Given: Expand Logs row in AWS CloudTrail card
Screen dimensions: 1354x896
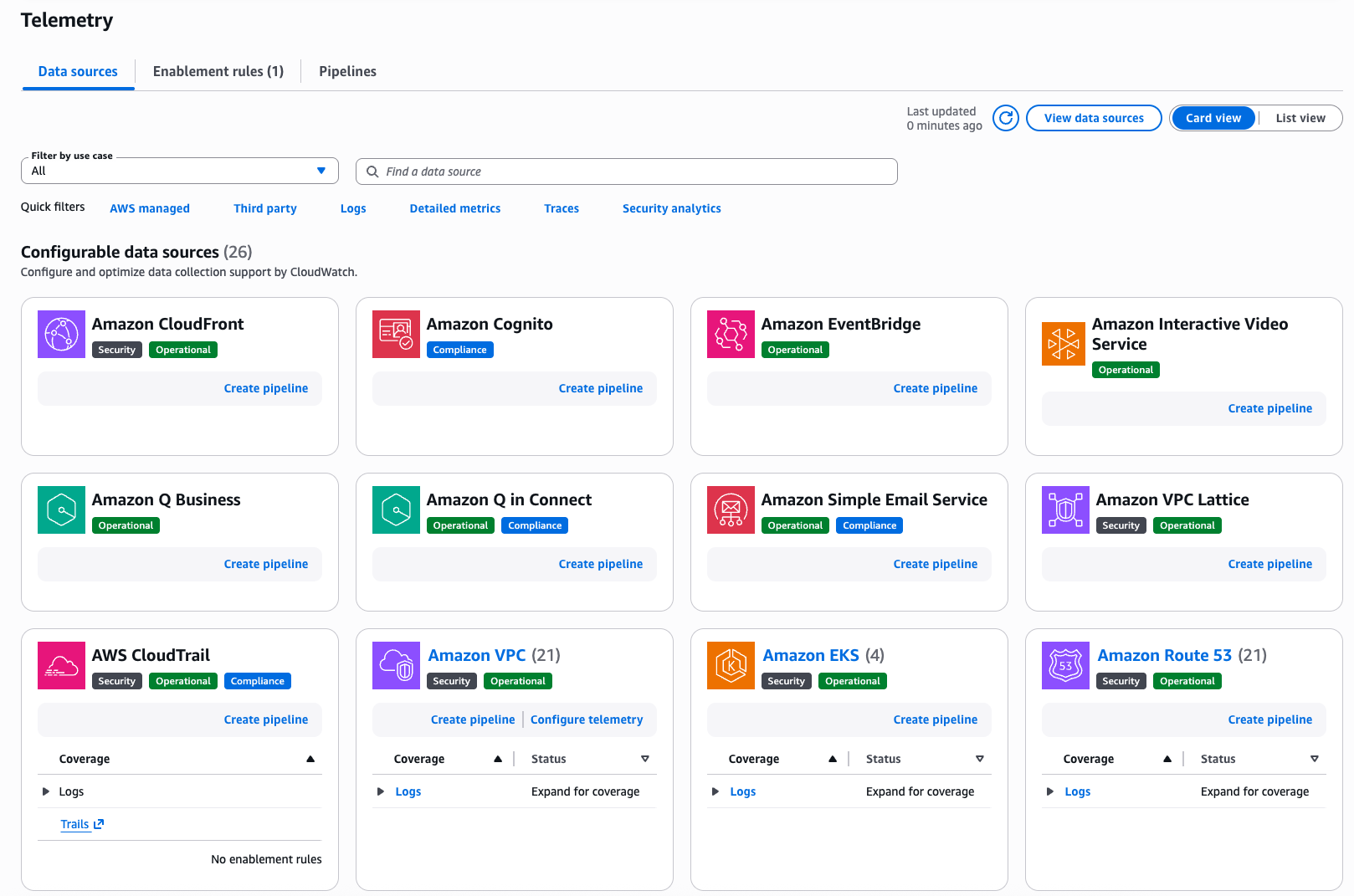Looking at the screenshot, I should [46, 791].
